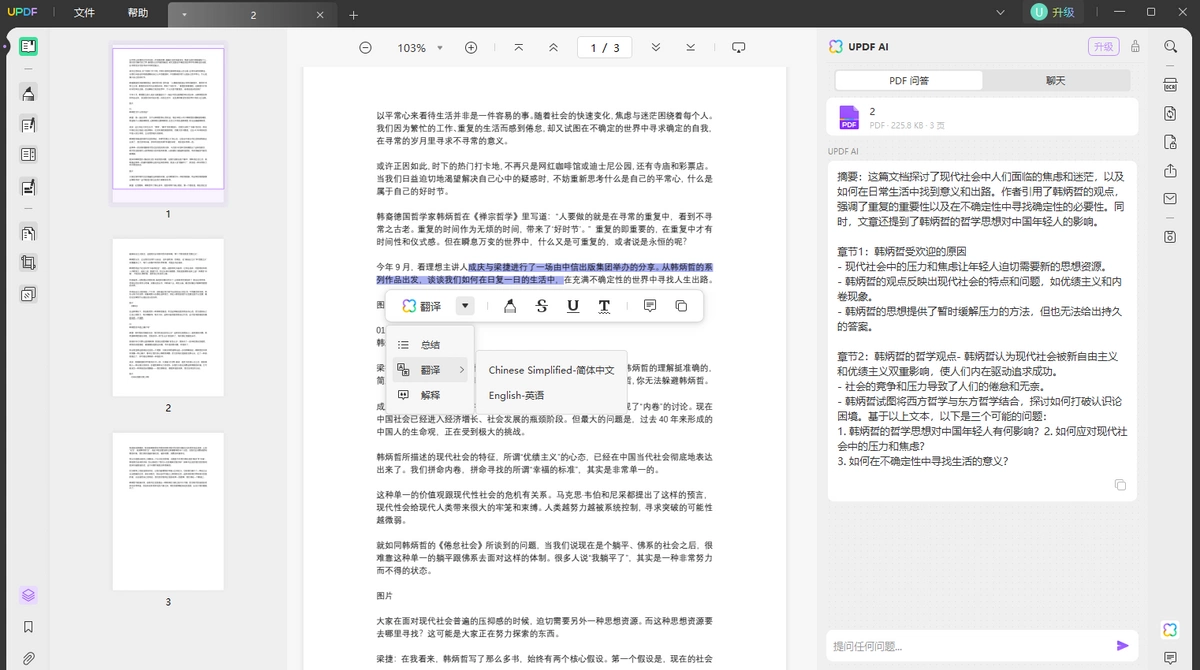
Task: Choose 翻译 submenu in the AI popup
Action: (x=430, y=369)
